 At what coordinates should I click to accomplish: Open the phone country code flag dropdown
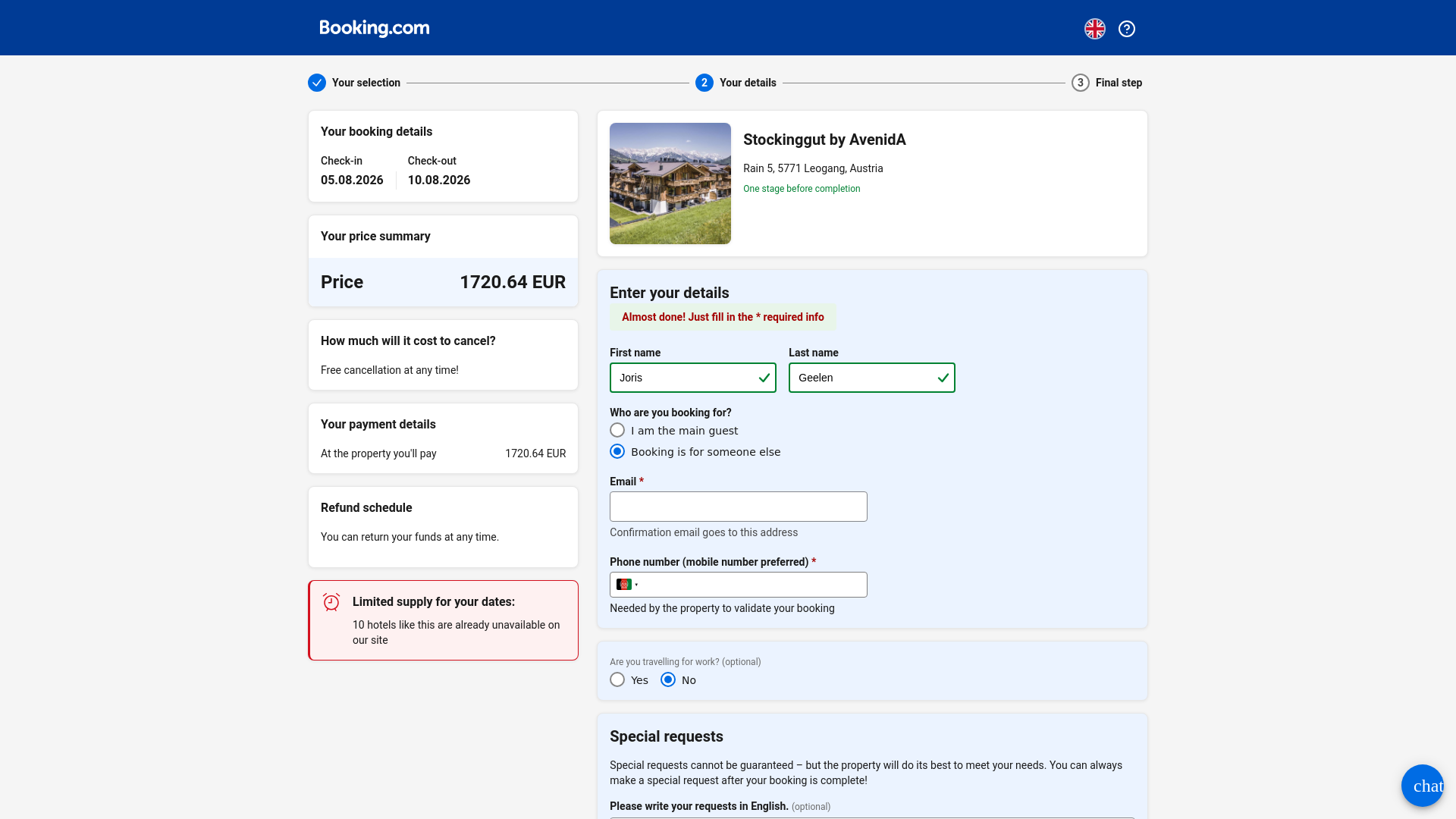pyautogui.click(x=627, y=585)
